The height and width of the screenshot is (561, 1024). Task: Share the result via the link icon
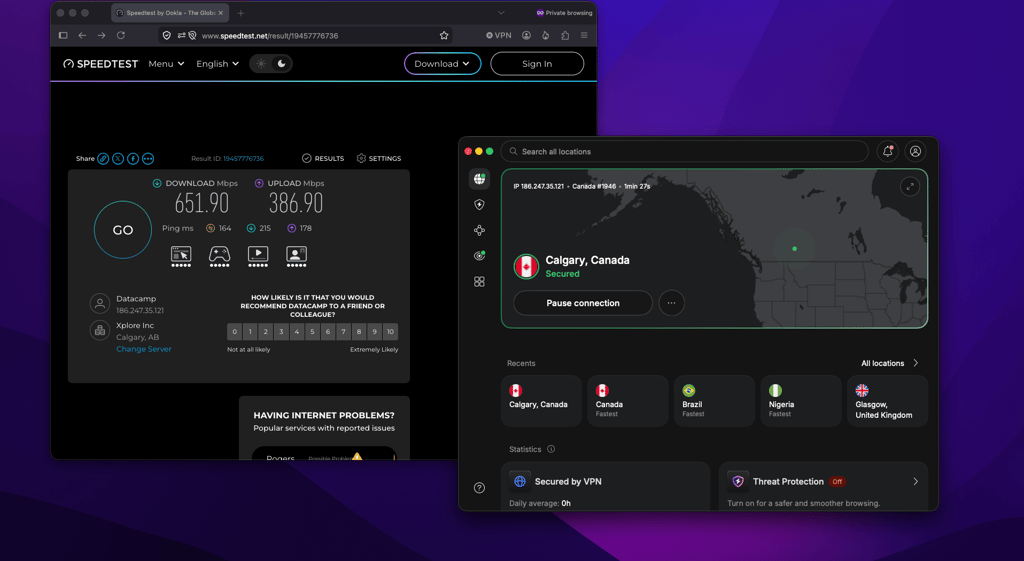tap(103, 159)
